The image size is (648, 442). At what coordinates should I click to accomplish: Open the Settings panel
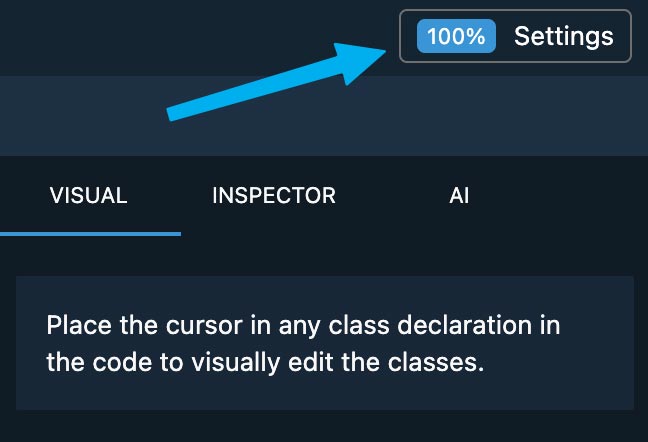564,36
